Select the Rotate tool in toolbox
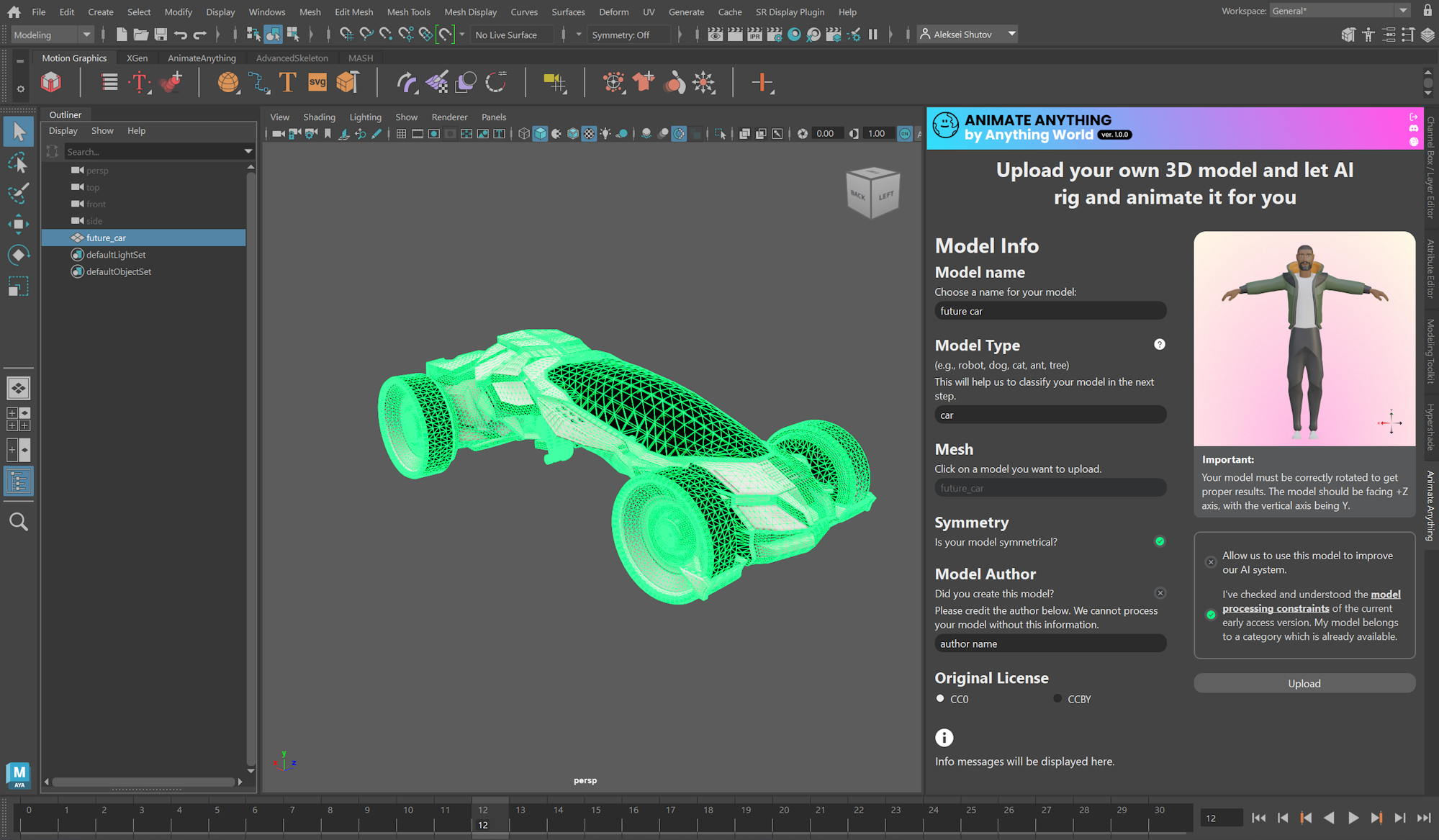 [18, 255]
